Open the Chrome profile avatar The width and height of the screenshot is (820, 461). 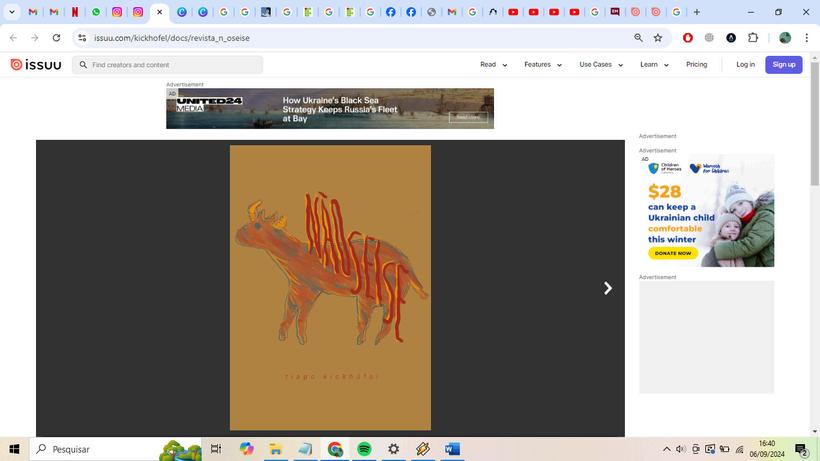click(x=785, y=38)
